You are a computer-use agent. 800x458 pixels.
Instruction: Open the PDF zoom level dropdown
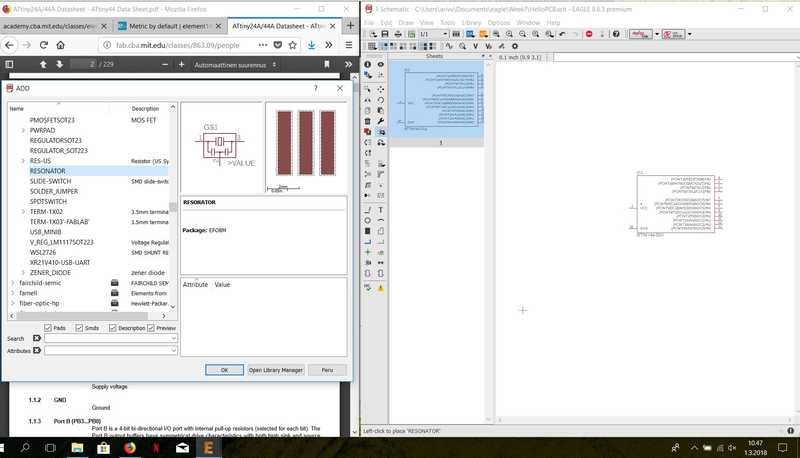click(x=235, y=65)
